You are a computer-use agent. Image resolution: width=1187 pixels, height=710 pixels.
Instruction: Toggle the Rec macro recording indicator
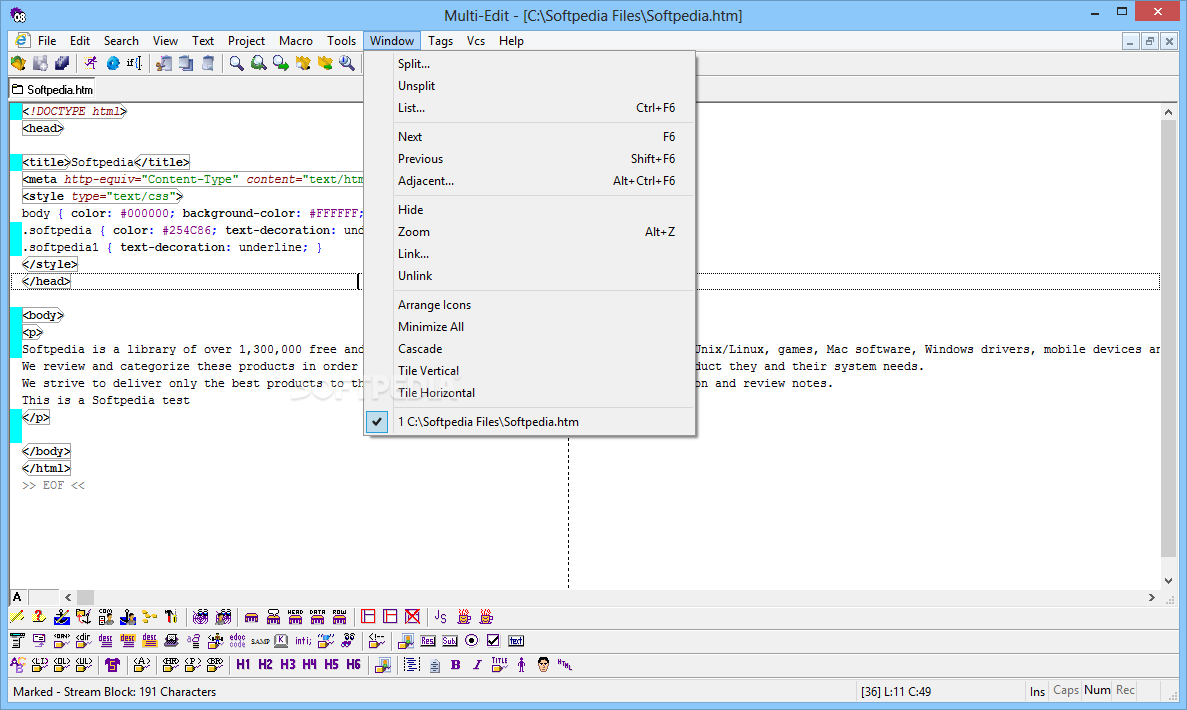1125,690
